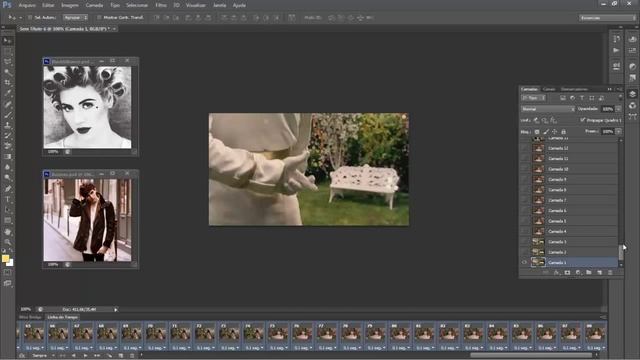The height and width of the screenshot is (360, 640).
Task: Filter layers by type layers (T icon)
Action: [x=582, y=98]
